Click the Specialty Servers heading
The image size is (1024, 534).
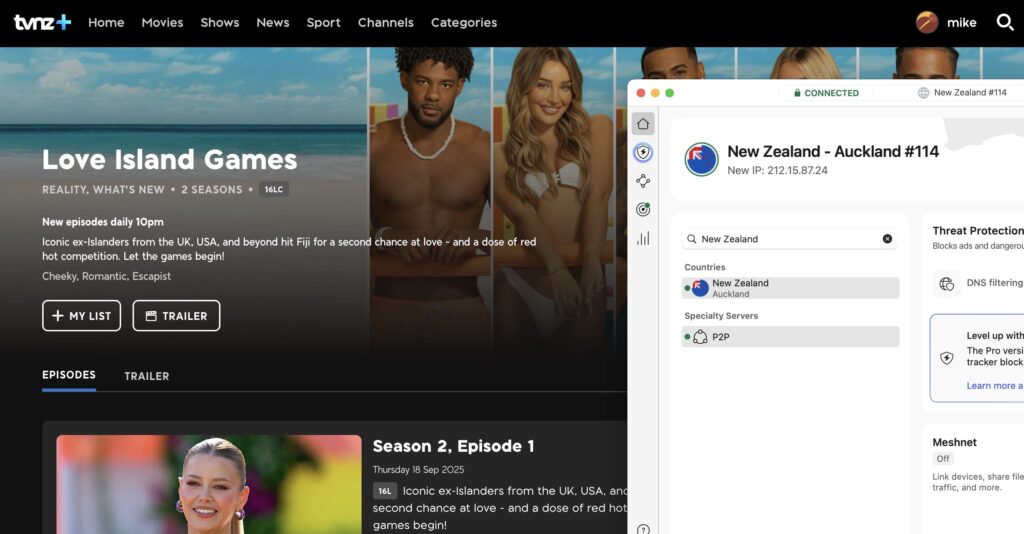(x=721, y=315)
